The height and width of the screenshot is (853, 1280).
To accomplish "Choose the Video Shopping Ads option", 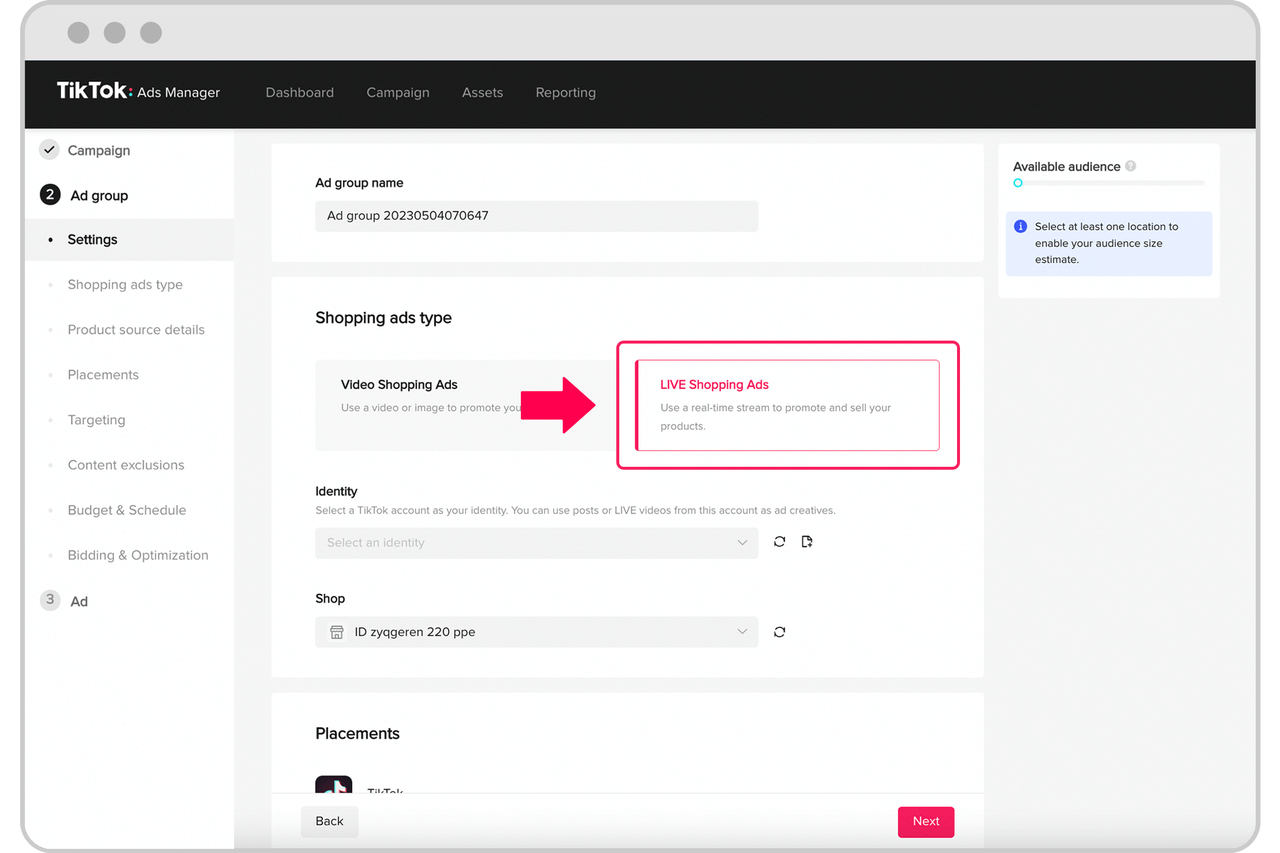I will [x=465, y=404].
